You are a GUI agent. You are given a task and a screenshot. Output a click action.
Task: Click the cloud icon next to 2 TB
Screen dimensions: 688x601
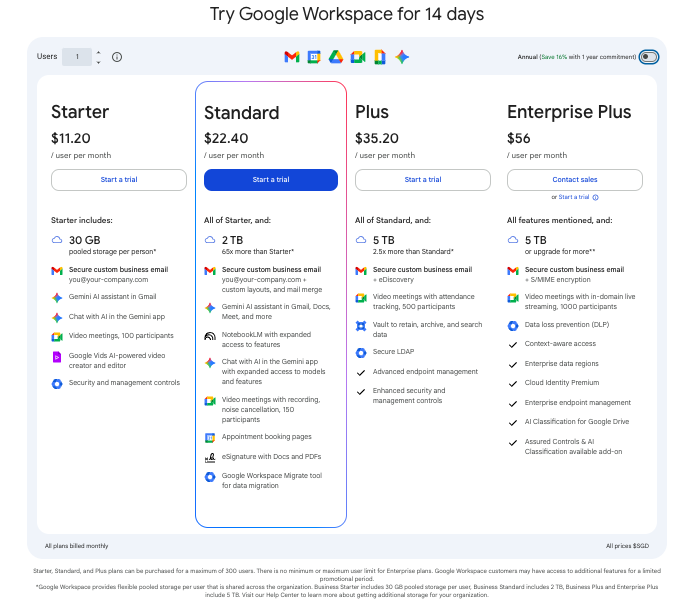(210, 240)
